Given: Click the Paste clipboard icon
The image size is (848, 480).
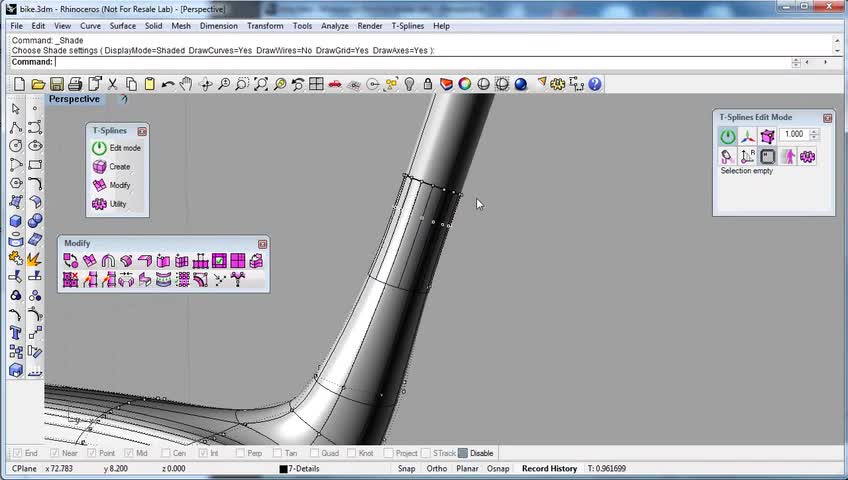Looking at the screenshot, I should pyautogui.click(x=150, y=84).
